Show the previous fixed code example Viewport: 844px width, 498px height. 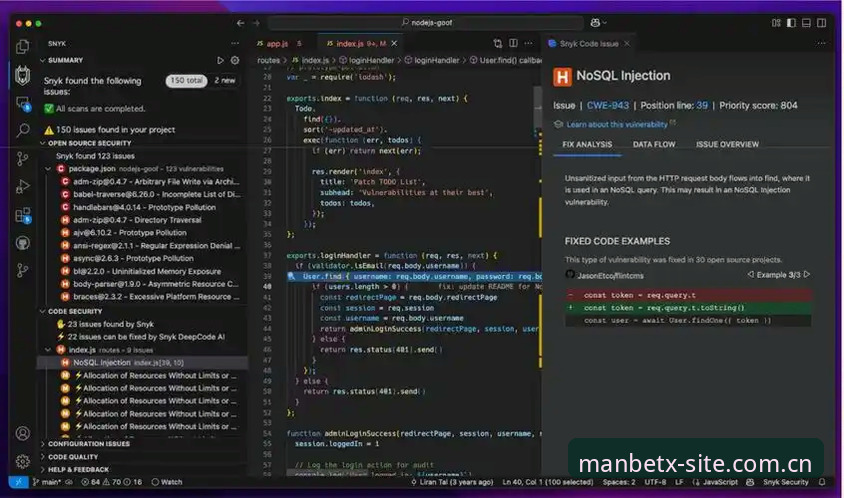pos(750,275)
